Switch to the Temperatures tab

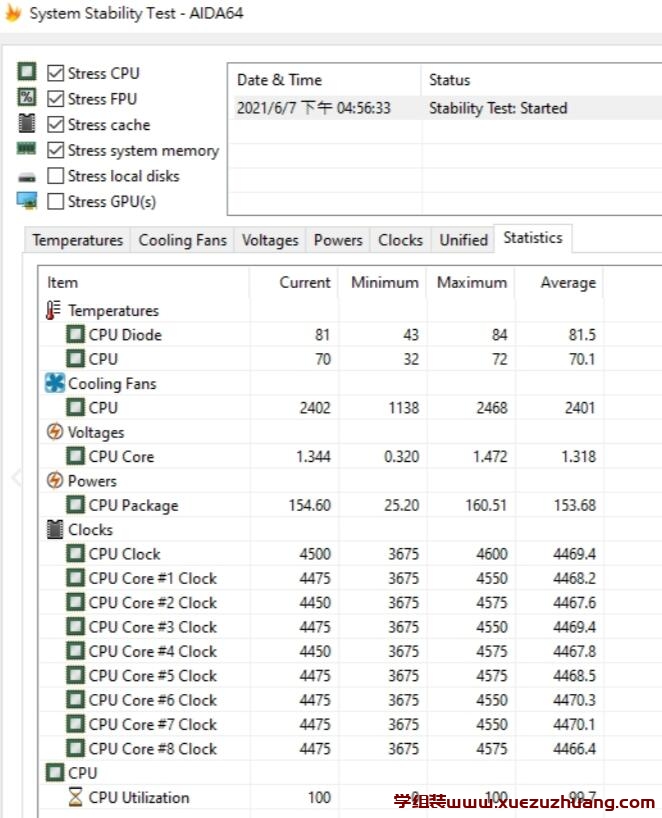click(77, 240)
